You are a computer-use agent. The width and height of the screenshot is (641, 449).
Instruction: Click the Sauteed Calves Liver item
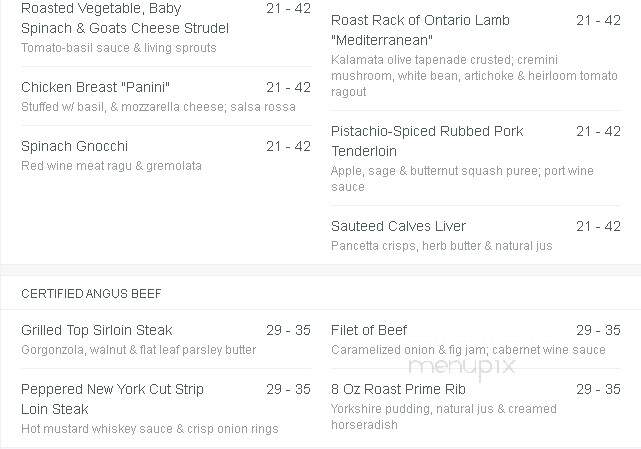[398, 226]
